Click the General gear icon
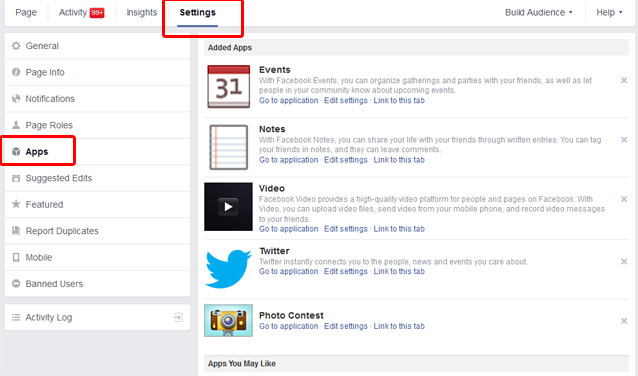Image resolution: width=638 pixels, height=376 pixels. [16, 46]
